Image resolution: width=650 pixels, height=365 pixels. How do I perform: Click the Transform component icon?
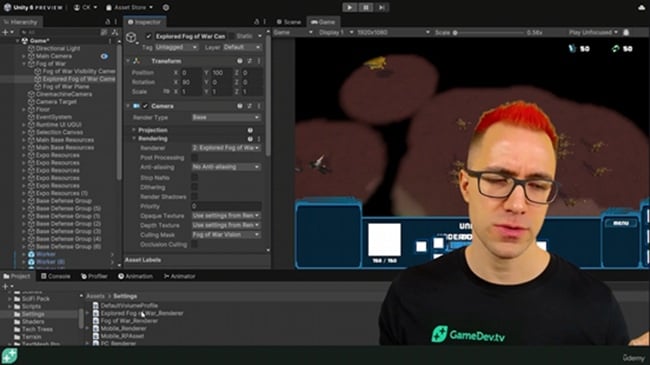point(136,61)
